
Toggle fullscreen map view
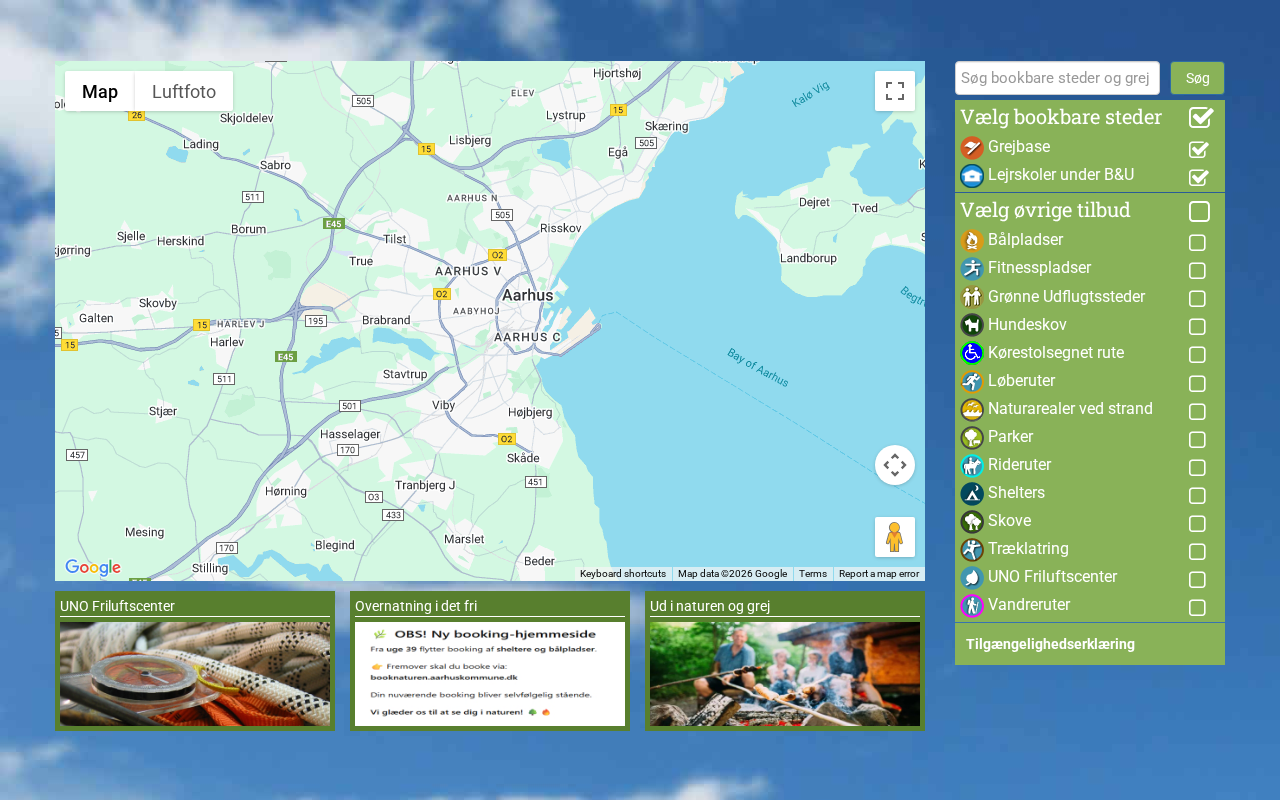(x=895, y=91)
